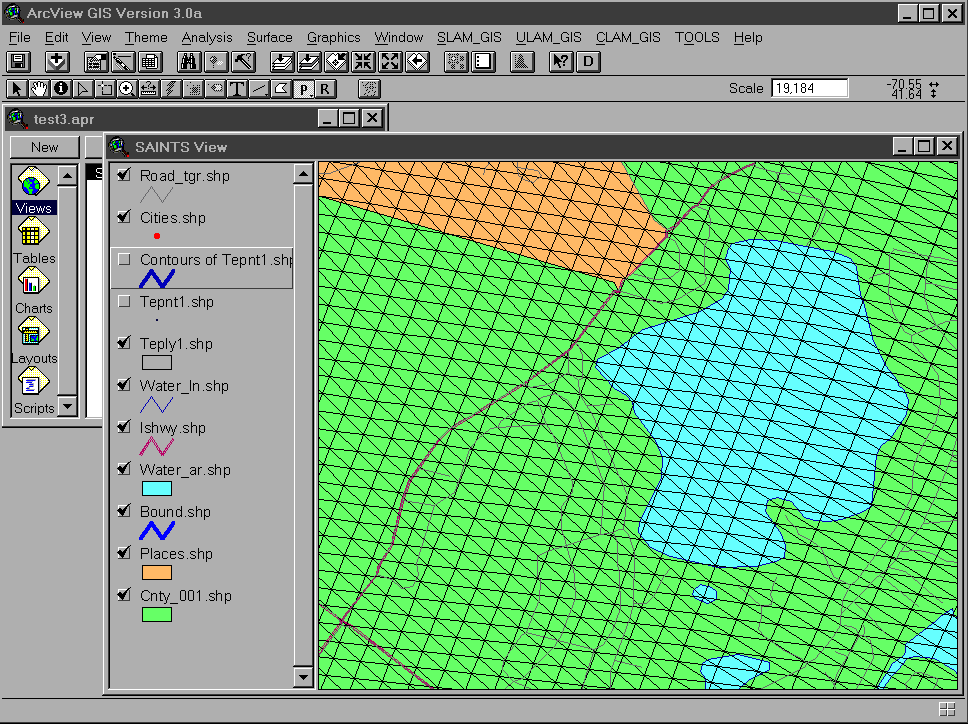968x724 pixels.
Task: Enable Contours of Tepnt1.shp theme checkbox
Action: tap(124, 259)
